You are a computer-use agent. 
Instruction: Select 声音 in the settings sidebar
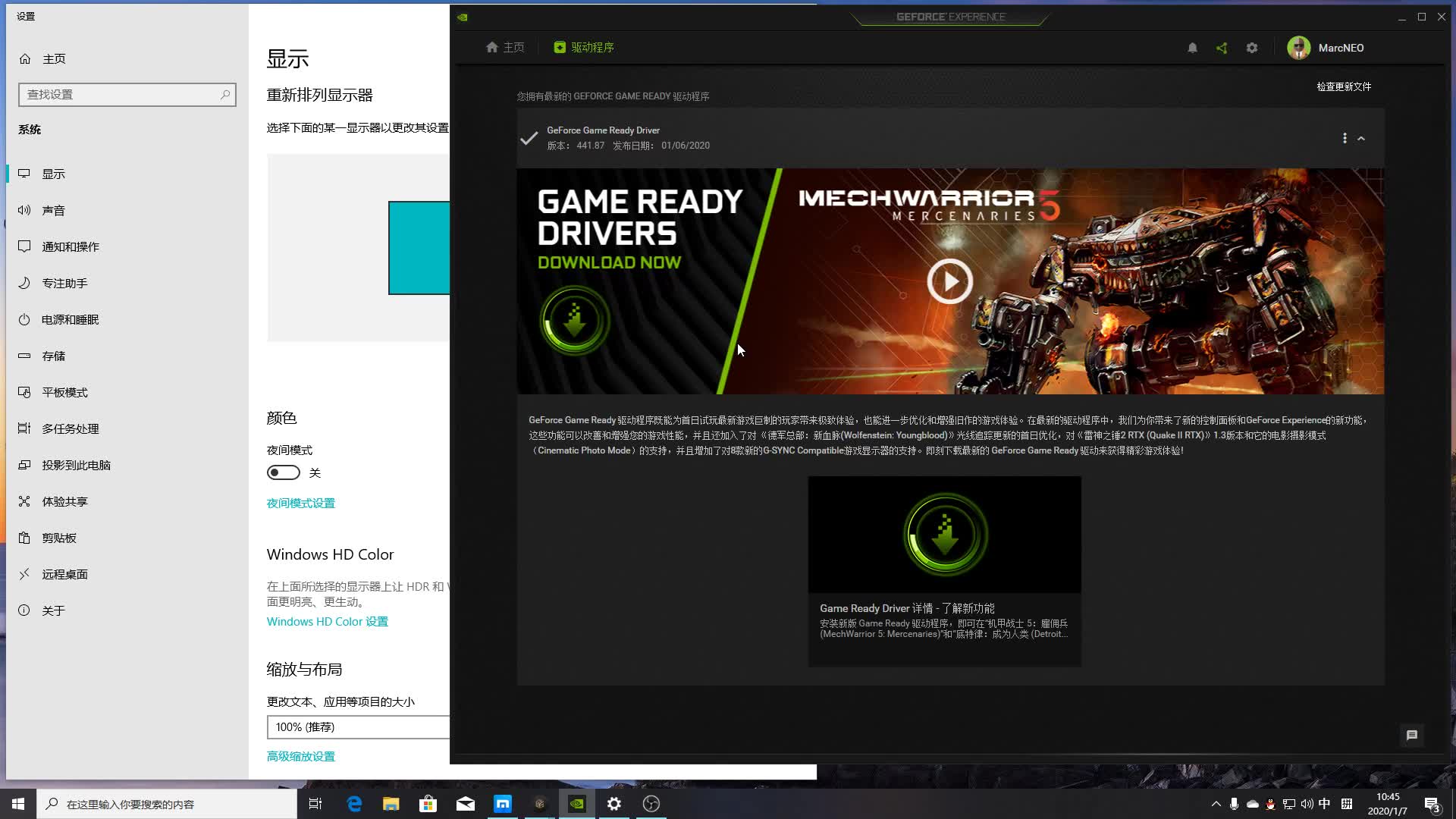tap(53, 210)
